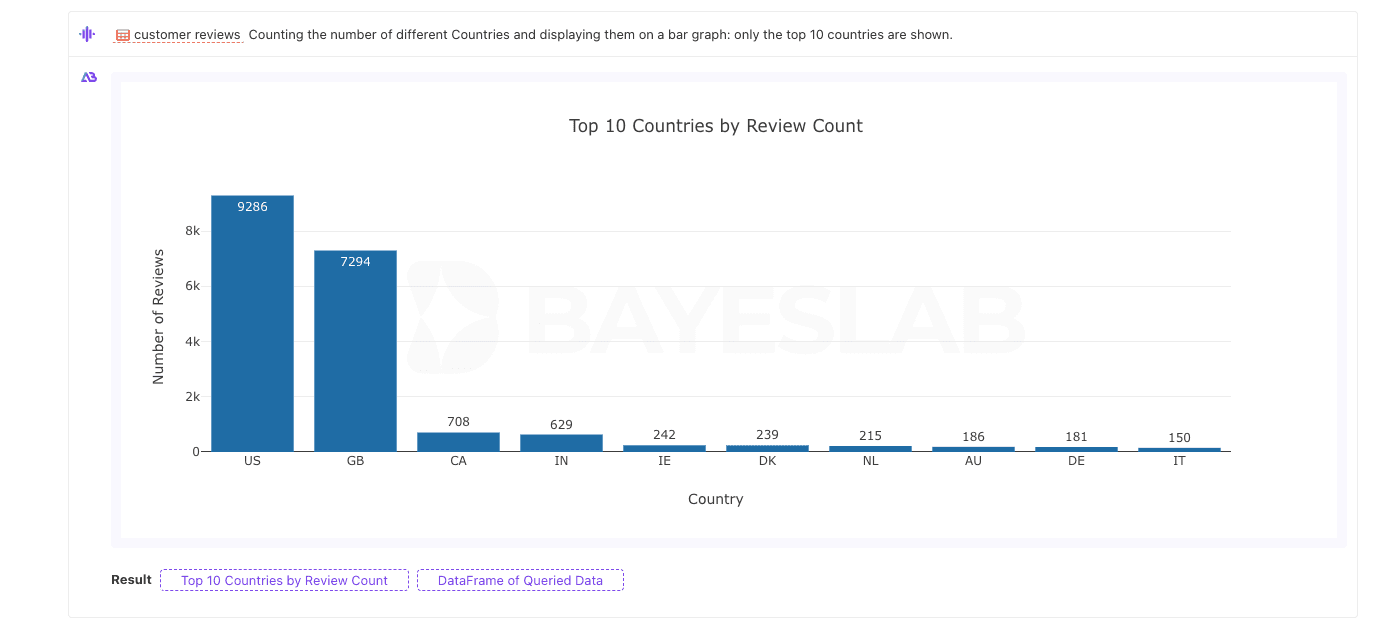Click the 6k y-axis tick

coord(192,286)
